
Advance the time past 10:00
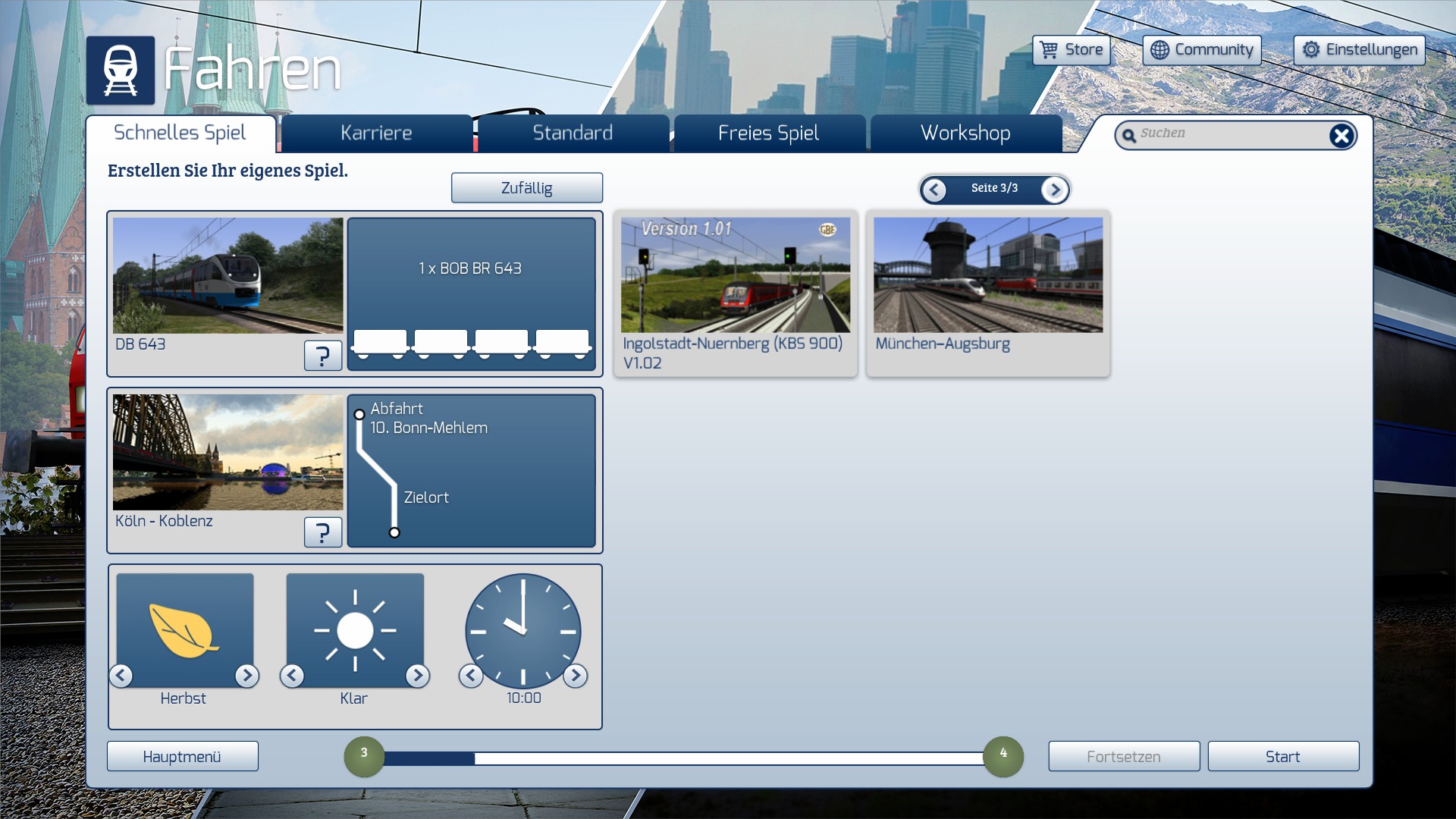[x=575, y=675]
